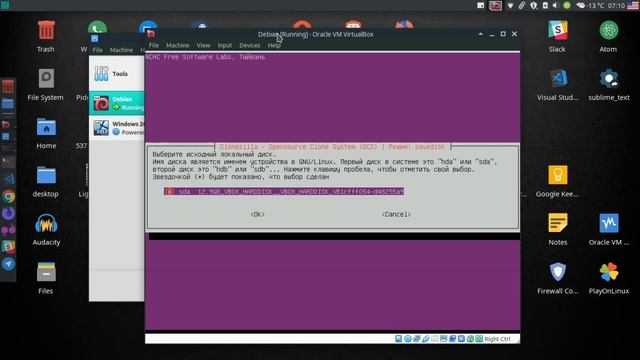Select the <Cancel> button in Clonezilla dialog
Viewport: 640px width, 360px height.
396,214
